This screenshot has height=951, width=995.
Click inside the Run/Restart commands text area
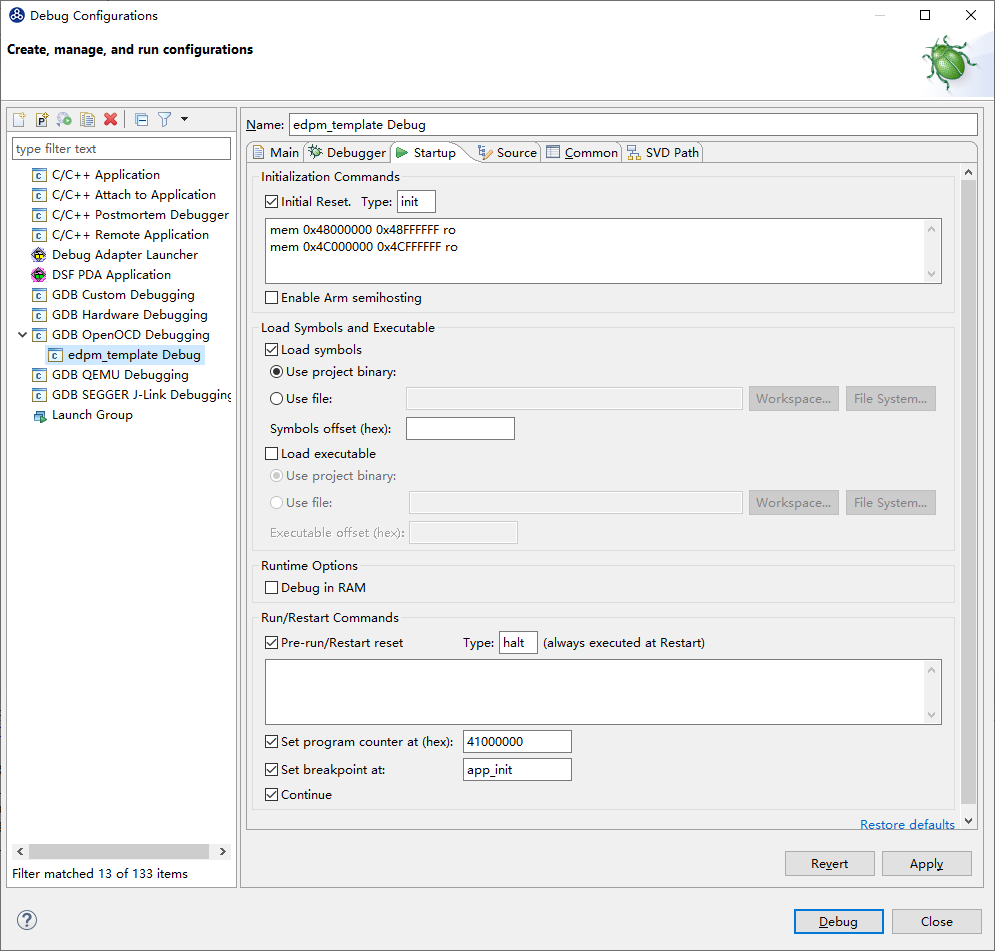pyautogui.click(x=595, y=692)
